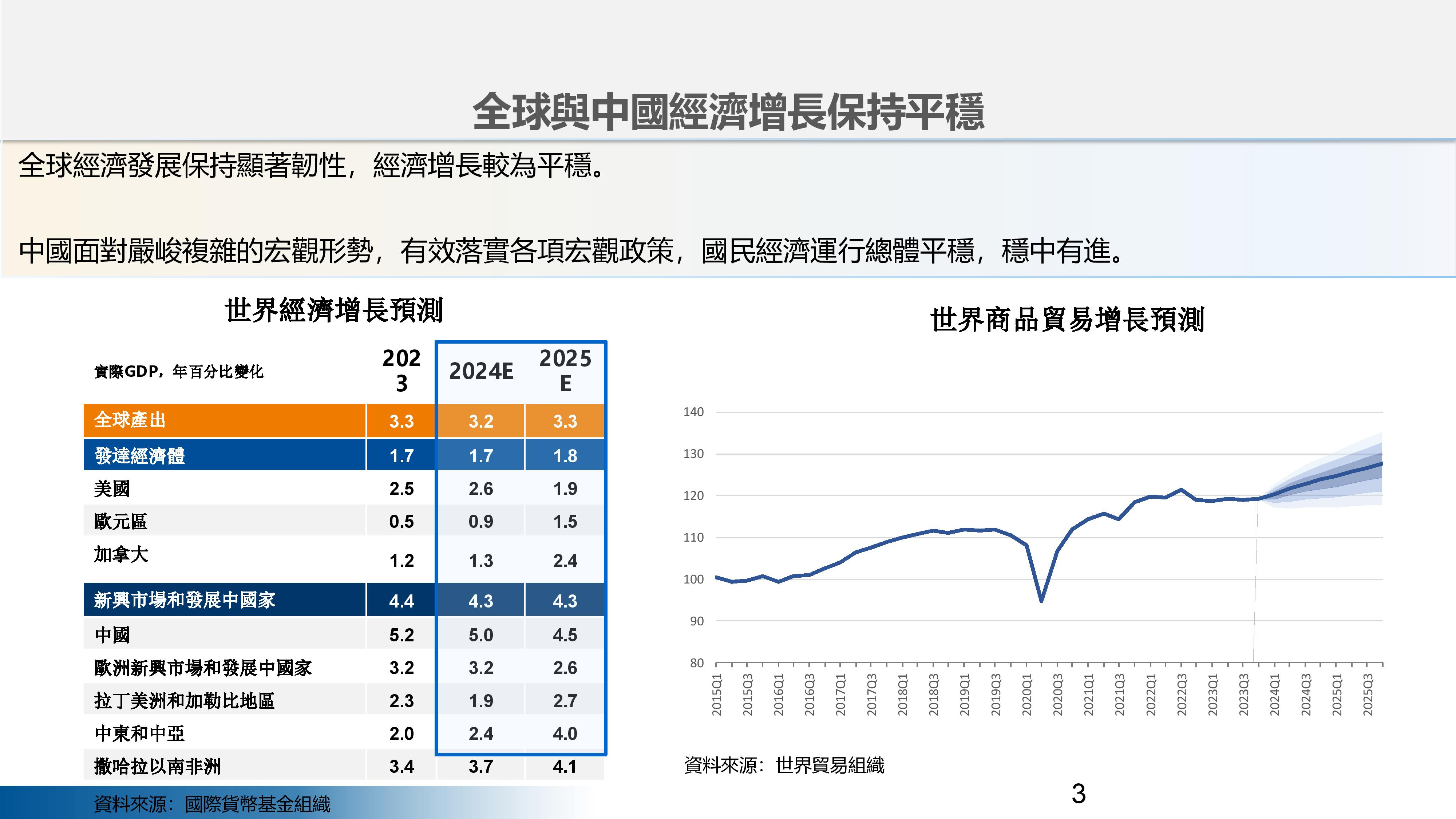Click the x-axis label 2022Q3
The width and height of the screenshot is (1456, 819).
1182,695
